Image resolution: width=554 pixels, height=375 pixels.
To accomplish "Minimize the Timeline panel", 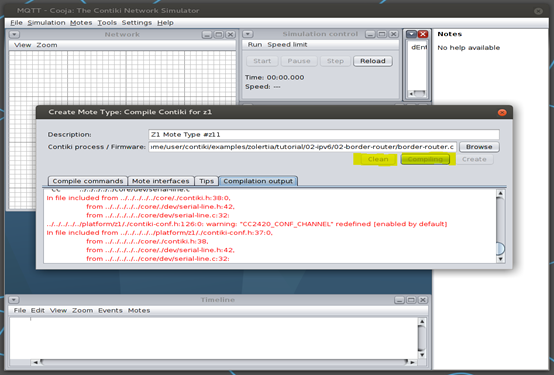I will pyautogui.click(x=399, y=300).
